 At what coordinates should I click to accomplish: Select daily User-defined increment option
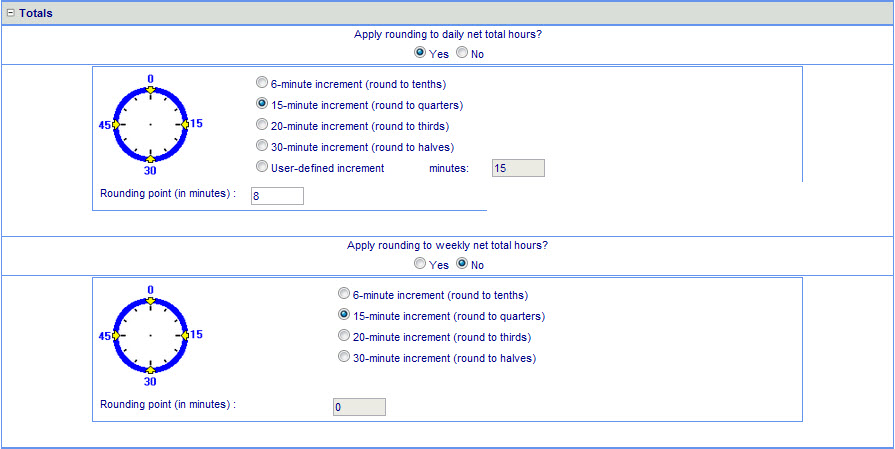(x=262, y=167)
